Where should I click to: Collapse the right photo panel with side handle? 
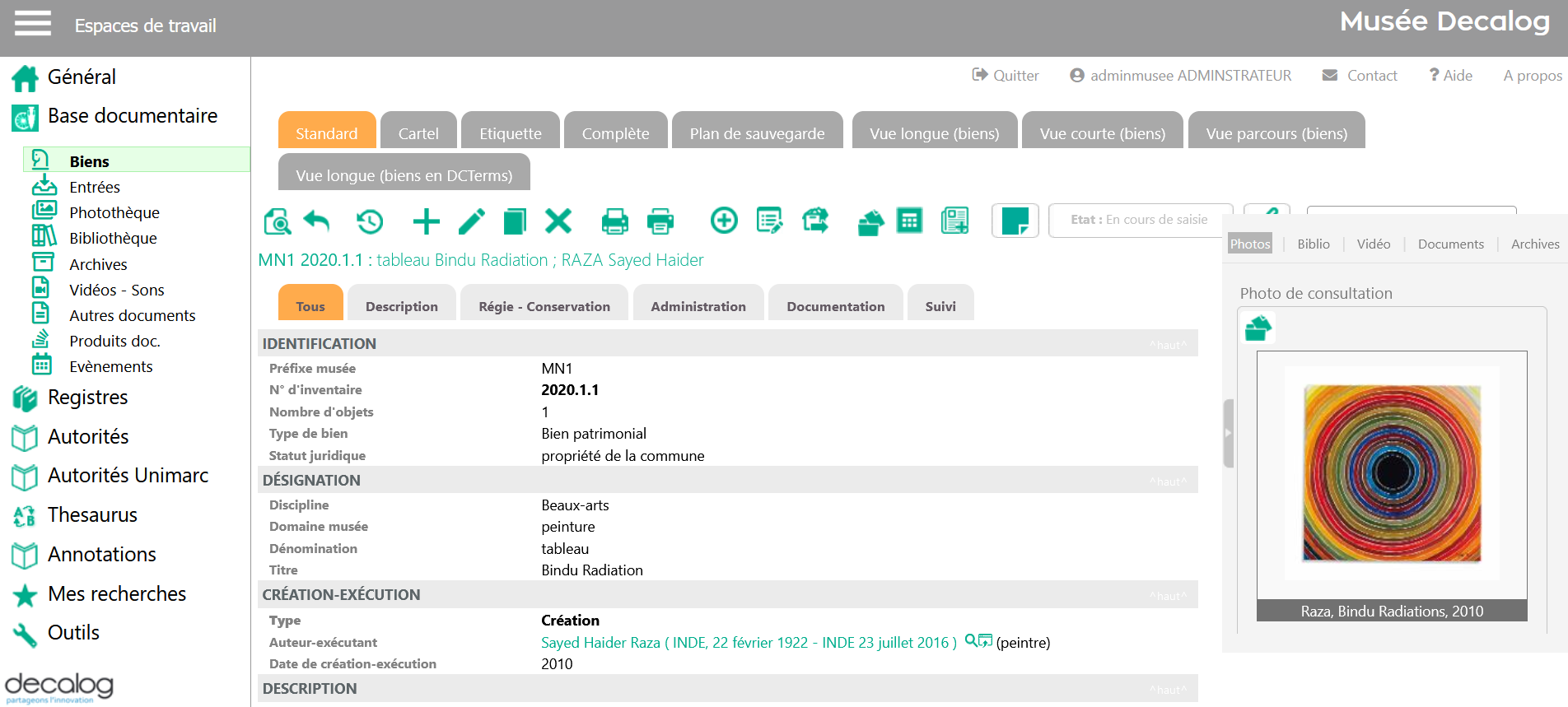point(1228,433)
